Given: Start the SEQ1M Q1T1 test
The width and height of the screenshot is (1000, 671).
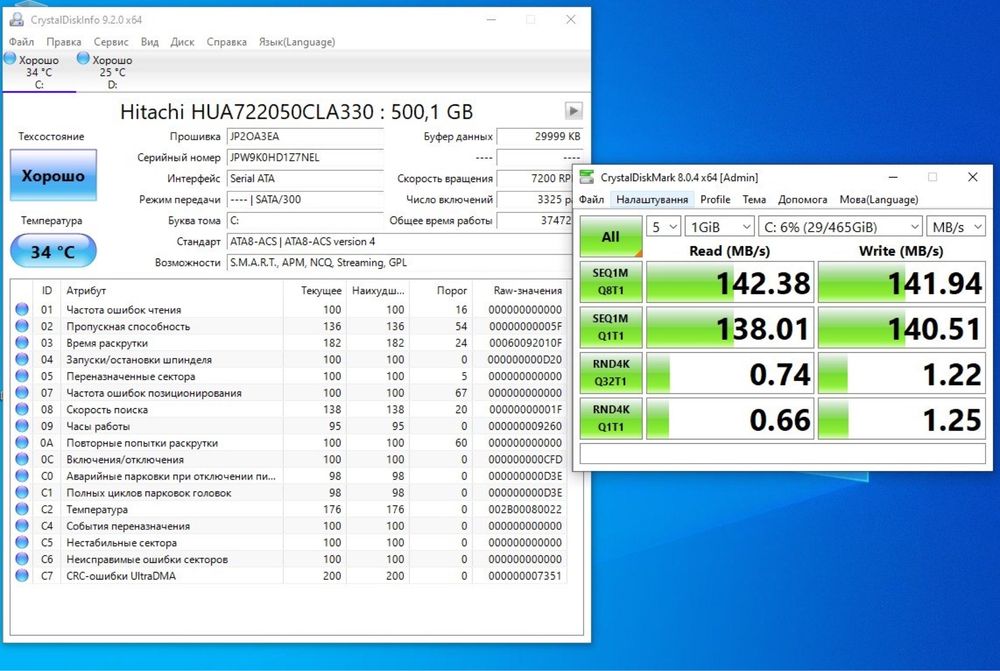Looking at the screenshot, I should click(610, 327).
